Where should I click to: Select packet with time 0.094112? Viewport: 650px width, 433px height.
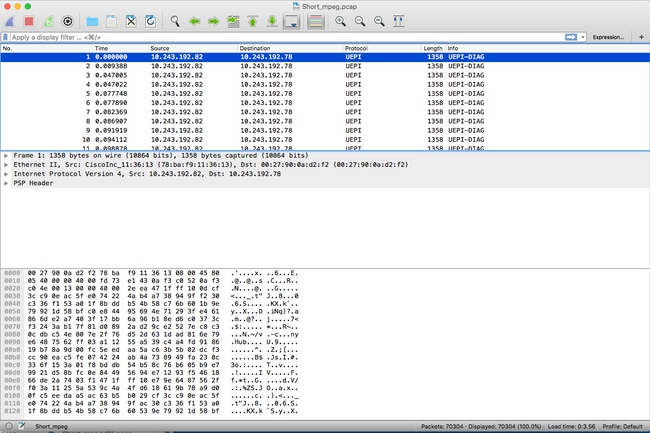coord(325,140)
